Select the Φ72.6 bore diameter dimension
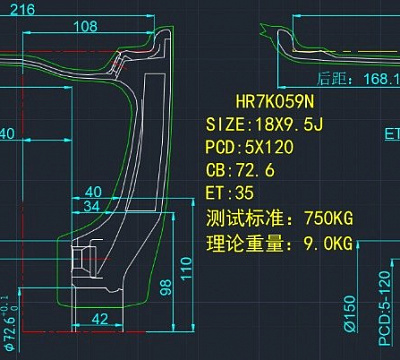 [x=10, y=323]
